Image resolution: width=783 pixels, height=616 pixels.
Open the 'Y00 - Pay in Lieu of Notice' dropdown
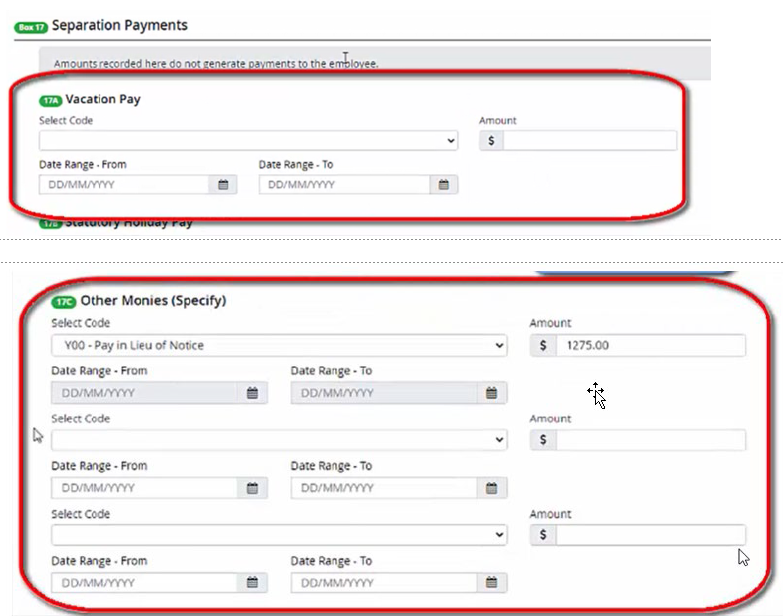tap(279, 346)
